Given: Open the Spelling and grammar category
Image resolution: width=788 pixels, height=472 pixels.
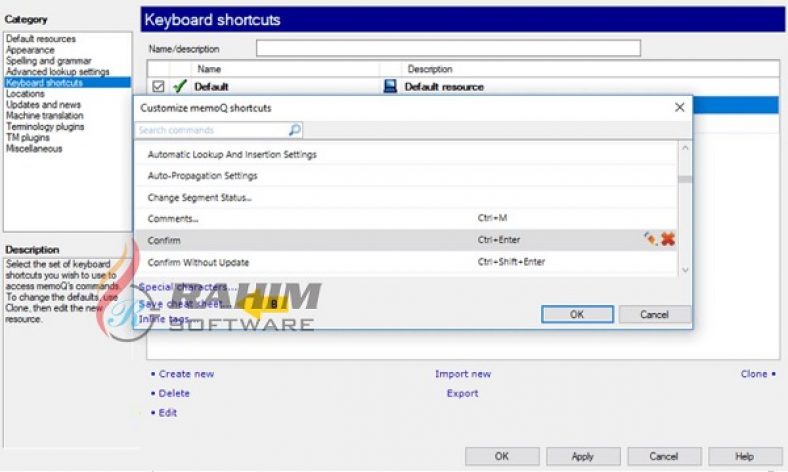Looking at the screenshot, I should tap(49, 61).
